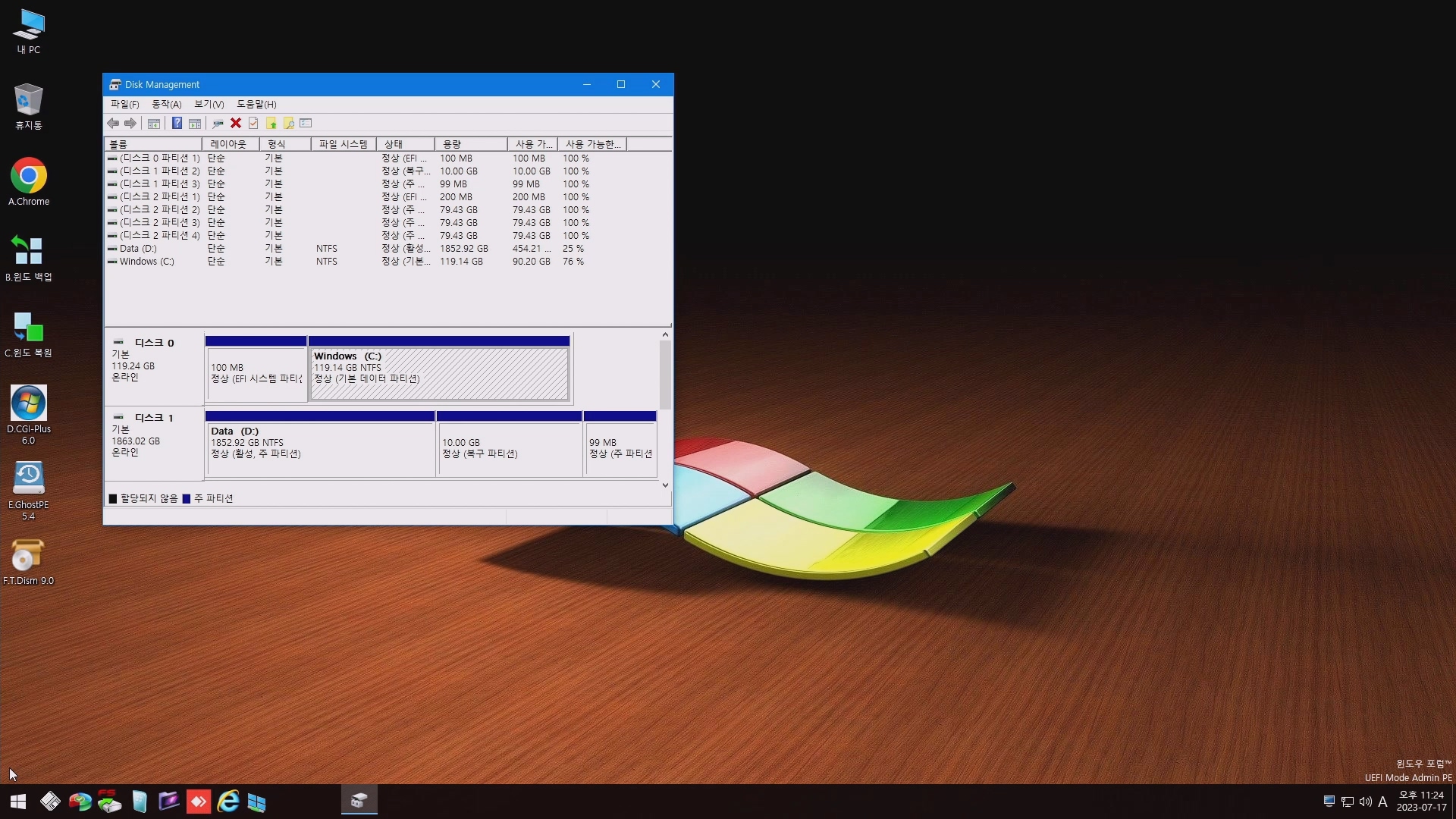1456x819 pixels.
Task: Select the 99 MB partition block on 디스크 1
Action: tap(620, 444)
